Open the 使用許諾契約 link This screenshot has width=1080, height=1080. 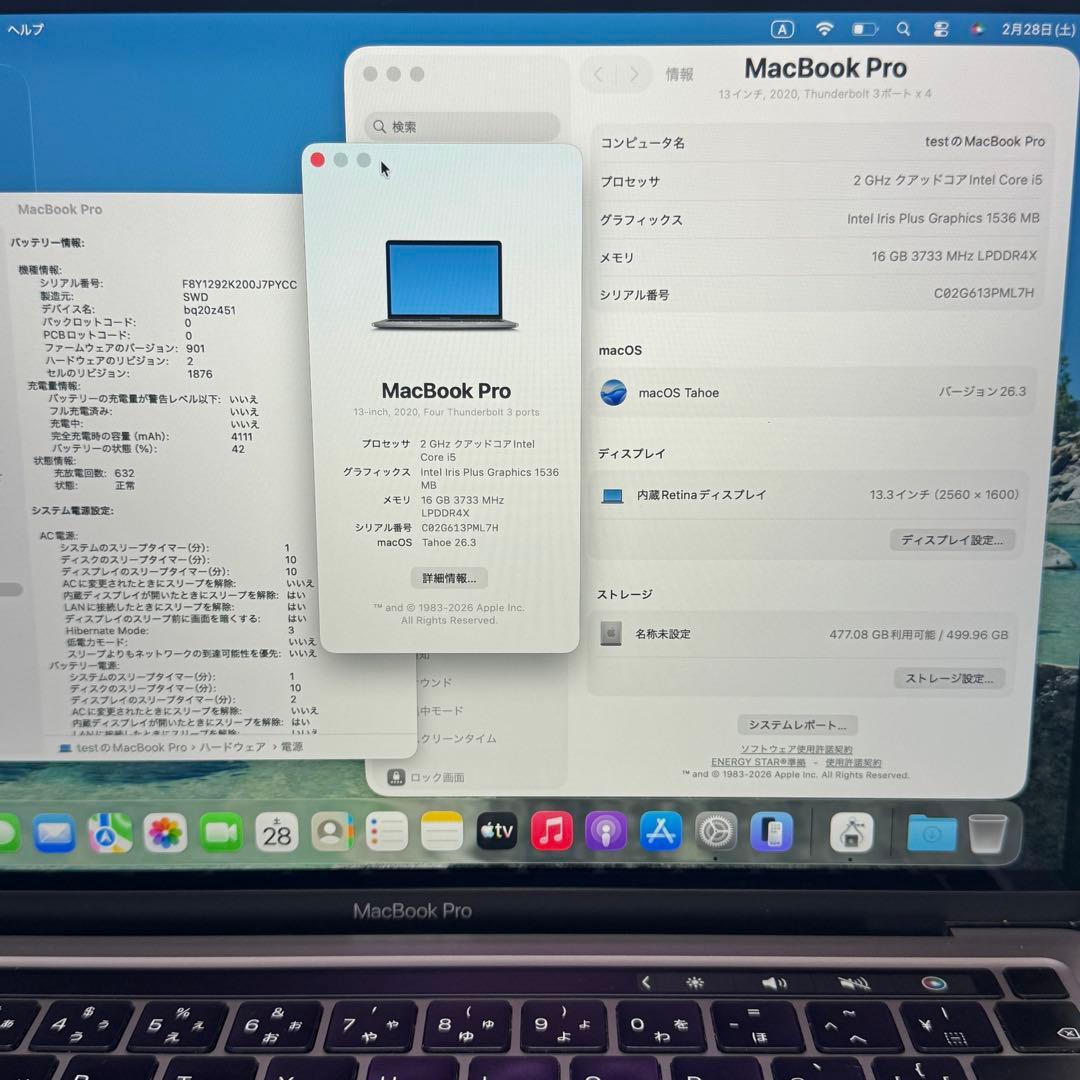click(x=853, y=762)
